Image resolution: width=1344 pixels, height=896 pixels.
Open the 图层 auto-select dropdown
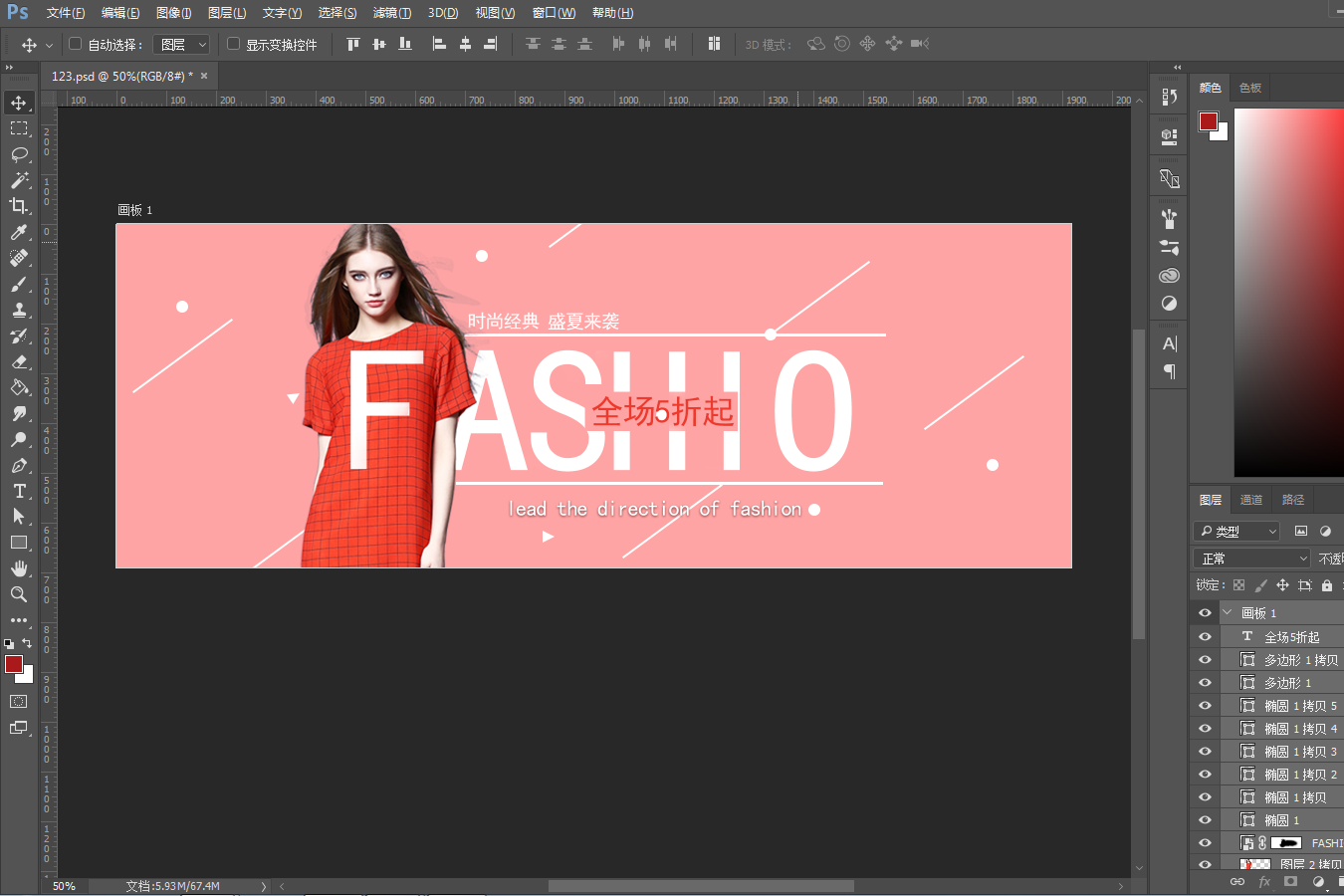[183, 45]
